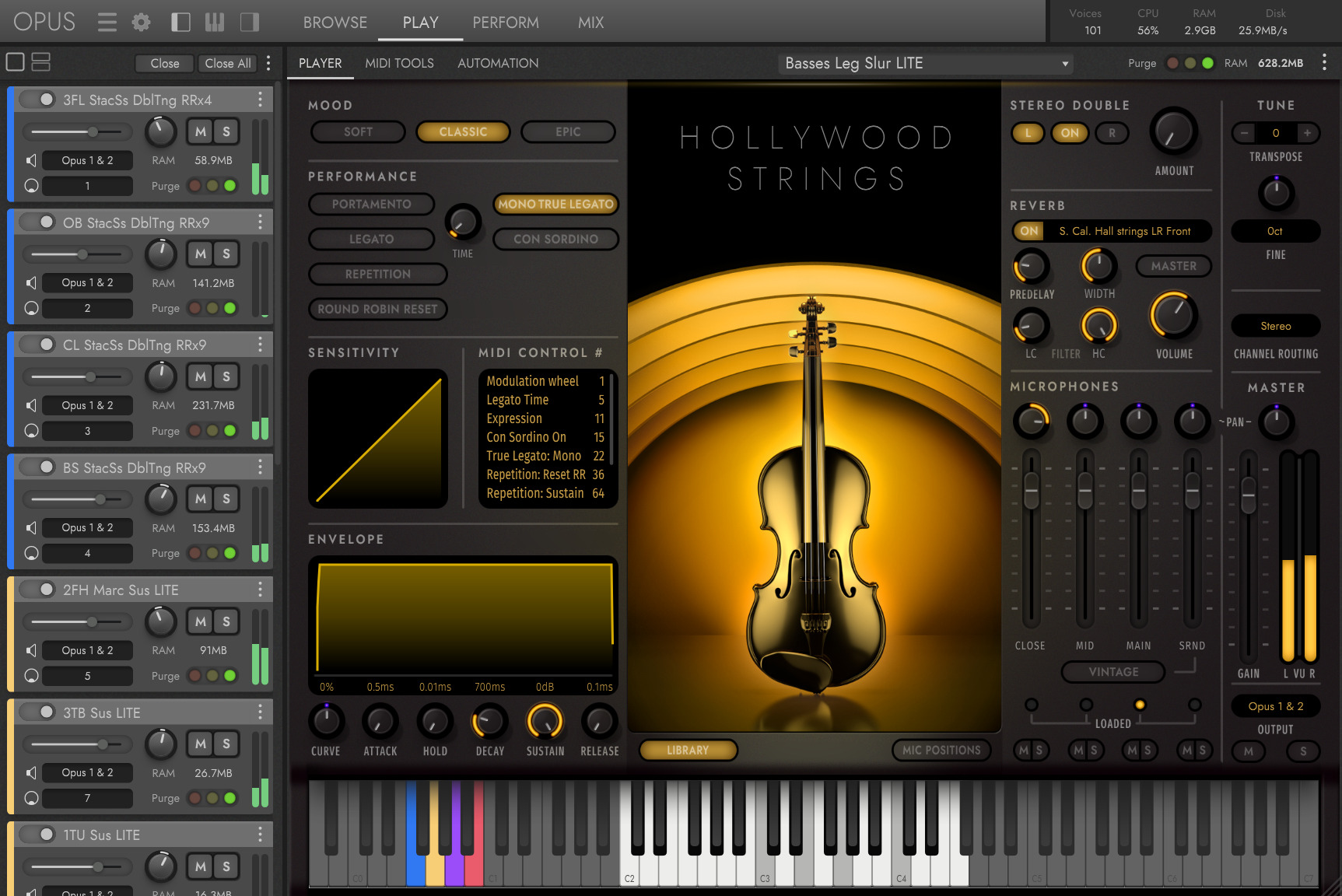The image size is (1342, 896).
Task: Mute the master output
Action: tap(1249, 751)
